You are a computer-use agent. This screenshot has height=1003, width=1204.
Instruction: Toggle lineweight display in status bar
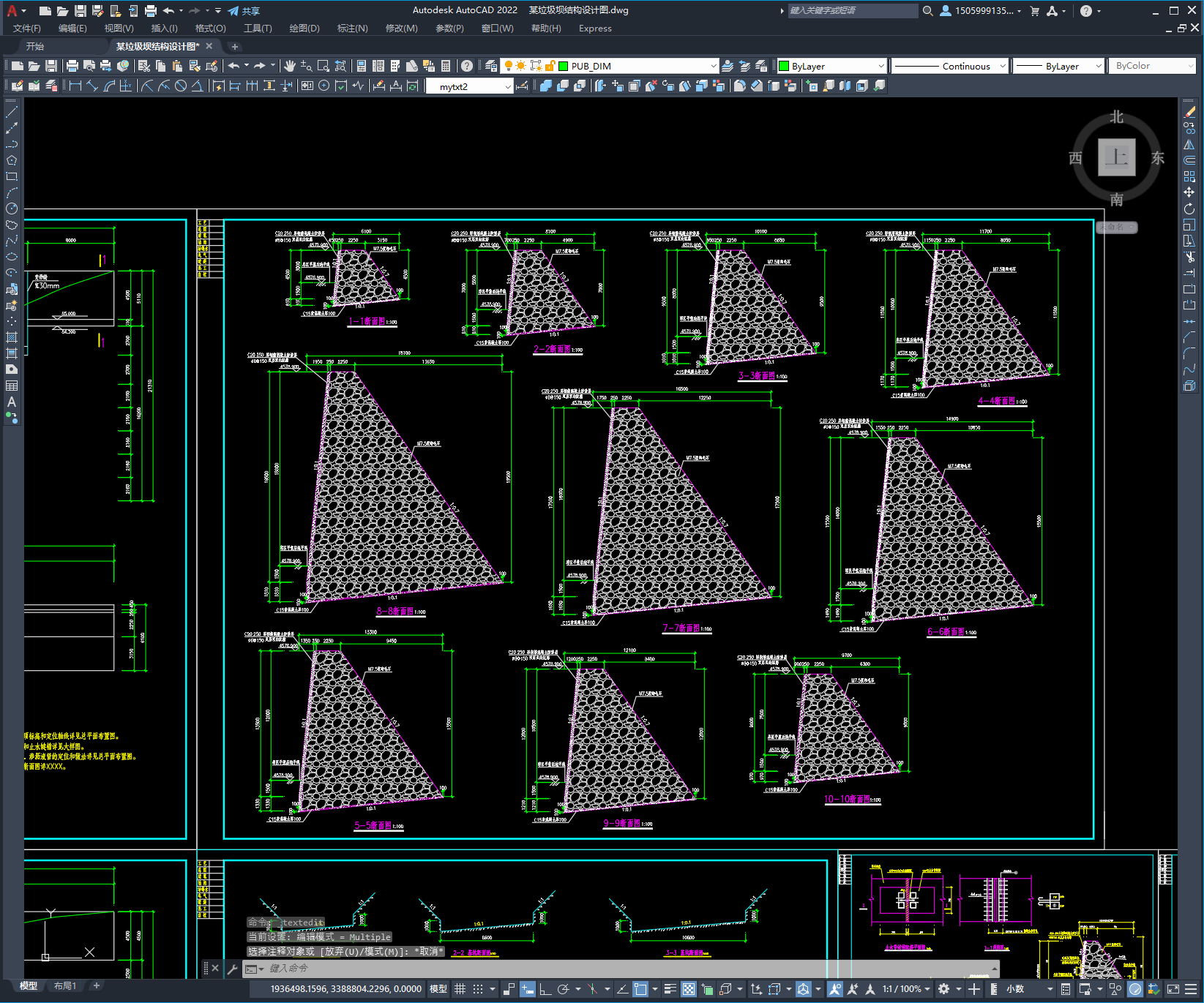click(670, 989)
